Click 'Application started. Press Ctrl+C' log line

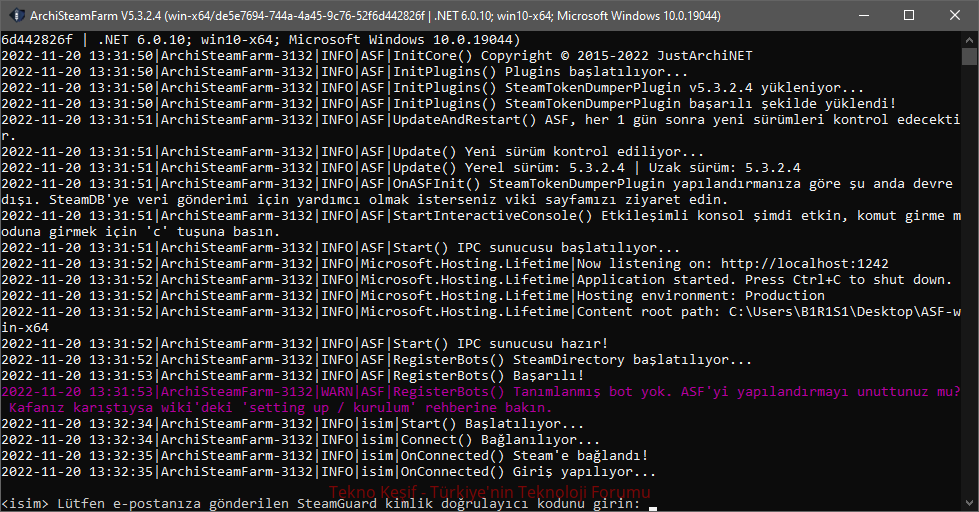pos(477,280)
